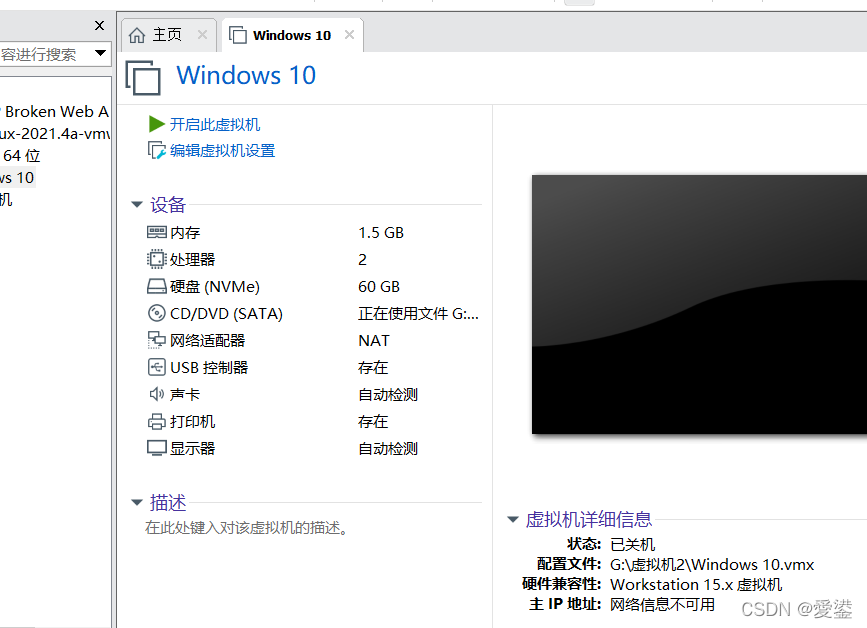Select the 64 位 item in library
The height and width of the screenshot is (628, 867).
21,156
